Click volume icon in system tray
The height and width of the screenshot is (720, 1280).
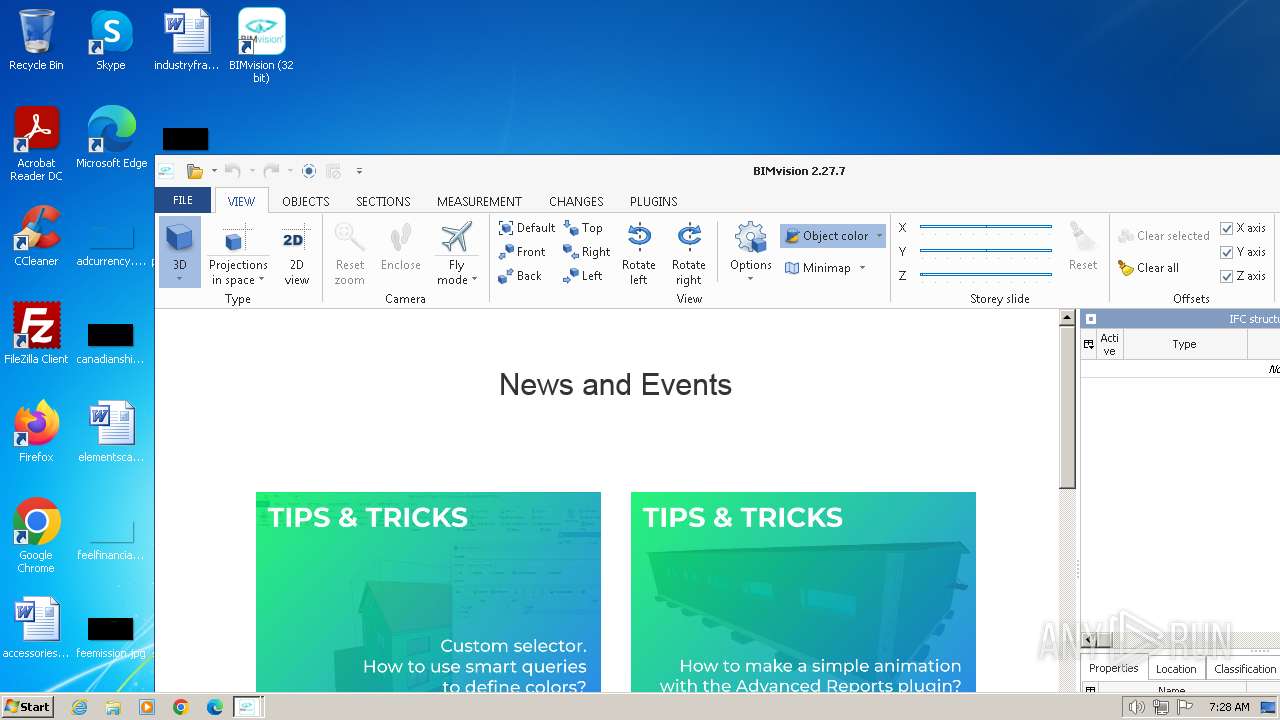coord(1136,707)
